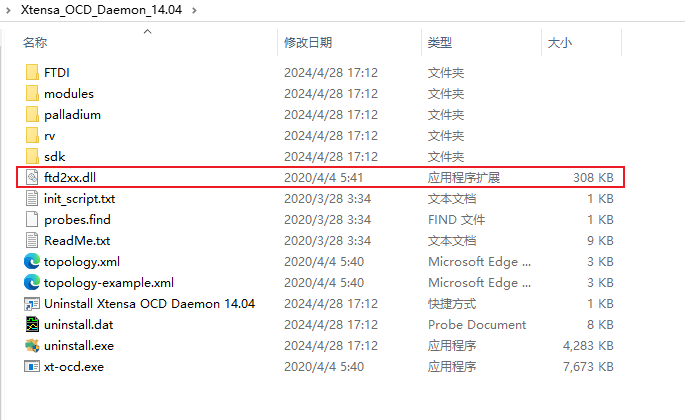The width and height of the screenshot is (685, 420).
Task: Click the 应用程序扩展 type cell
Action: point(464,177)
